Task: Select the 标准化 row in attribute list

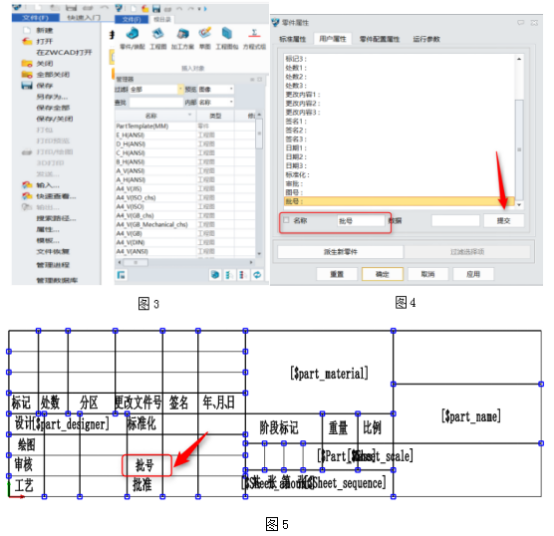Action: click(x=399, y=175)
